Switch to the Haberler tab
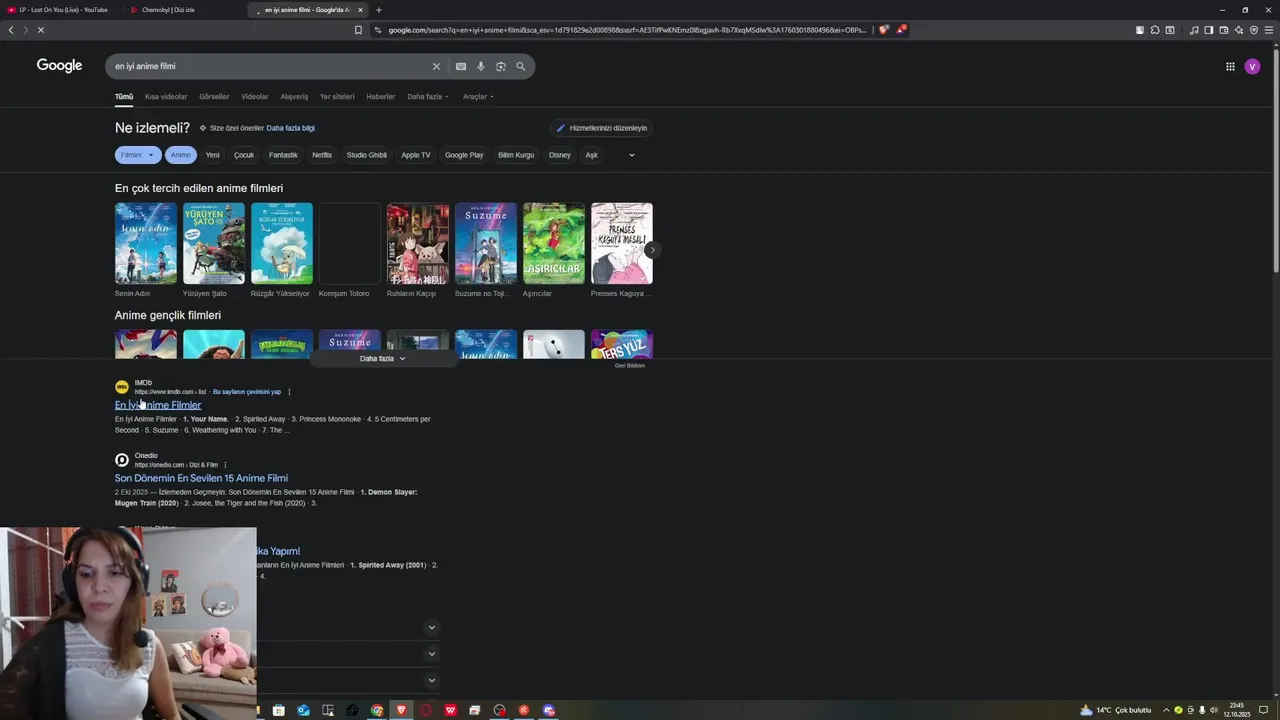 381,97
